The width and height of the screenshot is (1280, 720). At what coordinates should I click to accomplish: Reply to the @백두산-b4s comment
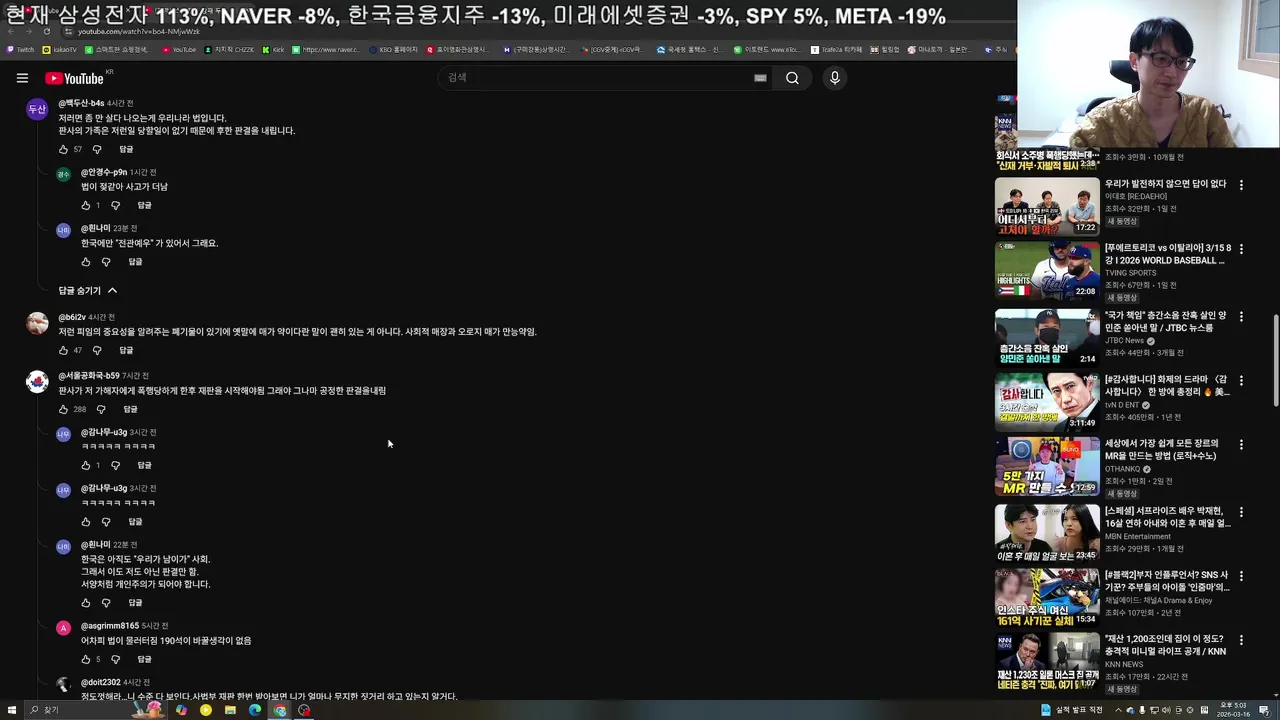coord(126,149)
